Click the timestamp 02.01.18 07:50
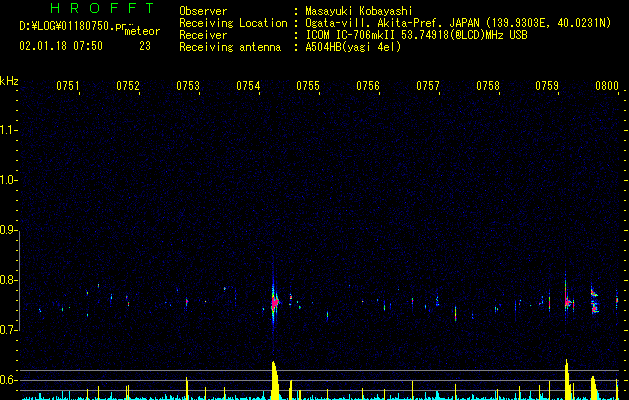This screenshot has width=629, height=400. click(x=61, y=46)
